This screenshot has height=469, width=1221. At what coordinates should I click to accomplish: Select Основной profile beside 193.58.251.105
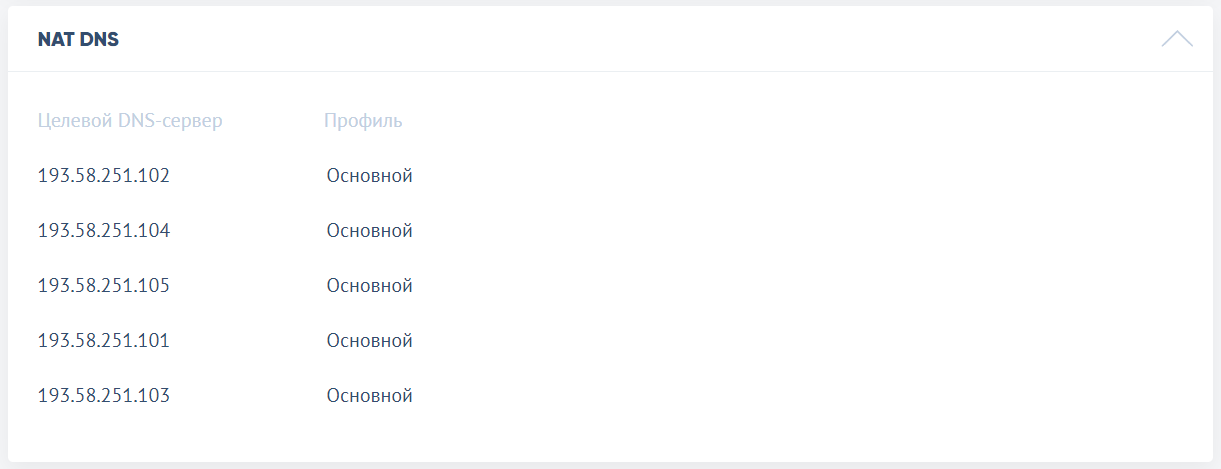(369, 286)
